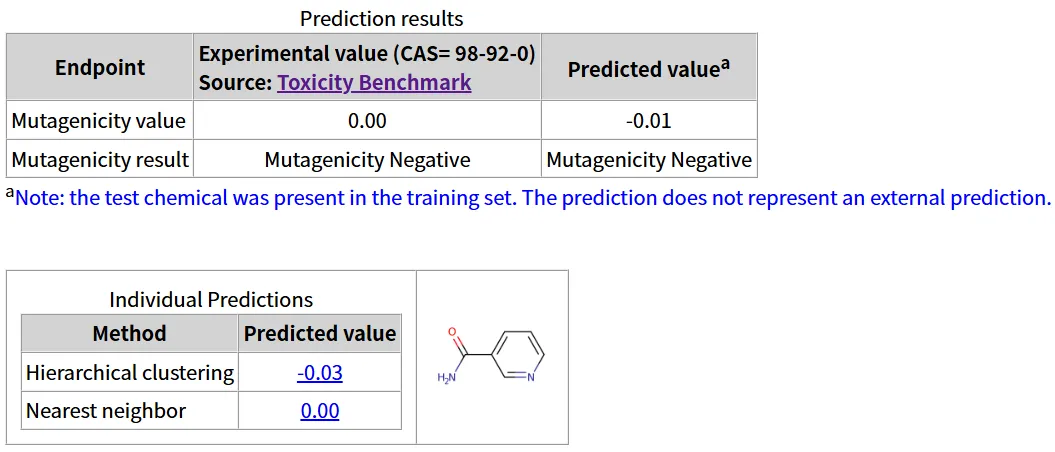Click the Experimental value CAS 98-92-0 header
This screenshot has height=452, width=1055.
coord(367,67)
